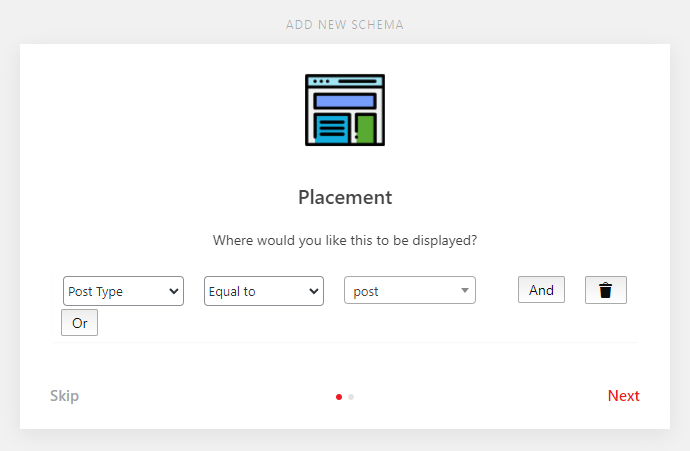
Task: Click the small triangle arrow beside post
Action: click(x=465, y=291)
